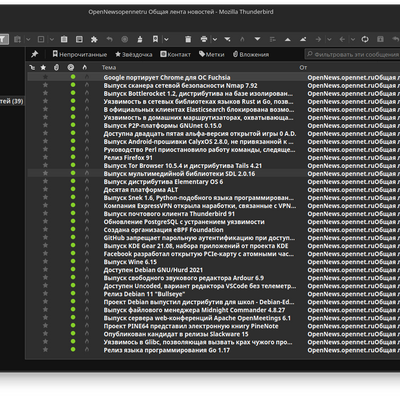Click the round circle toolbar icon
400x400 pixels.
[x=125, y=39]
